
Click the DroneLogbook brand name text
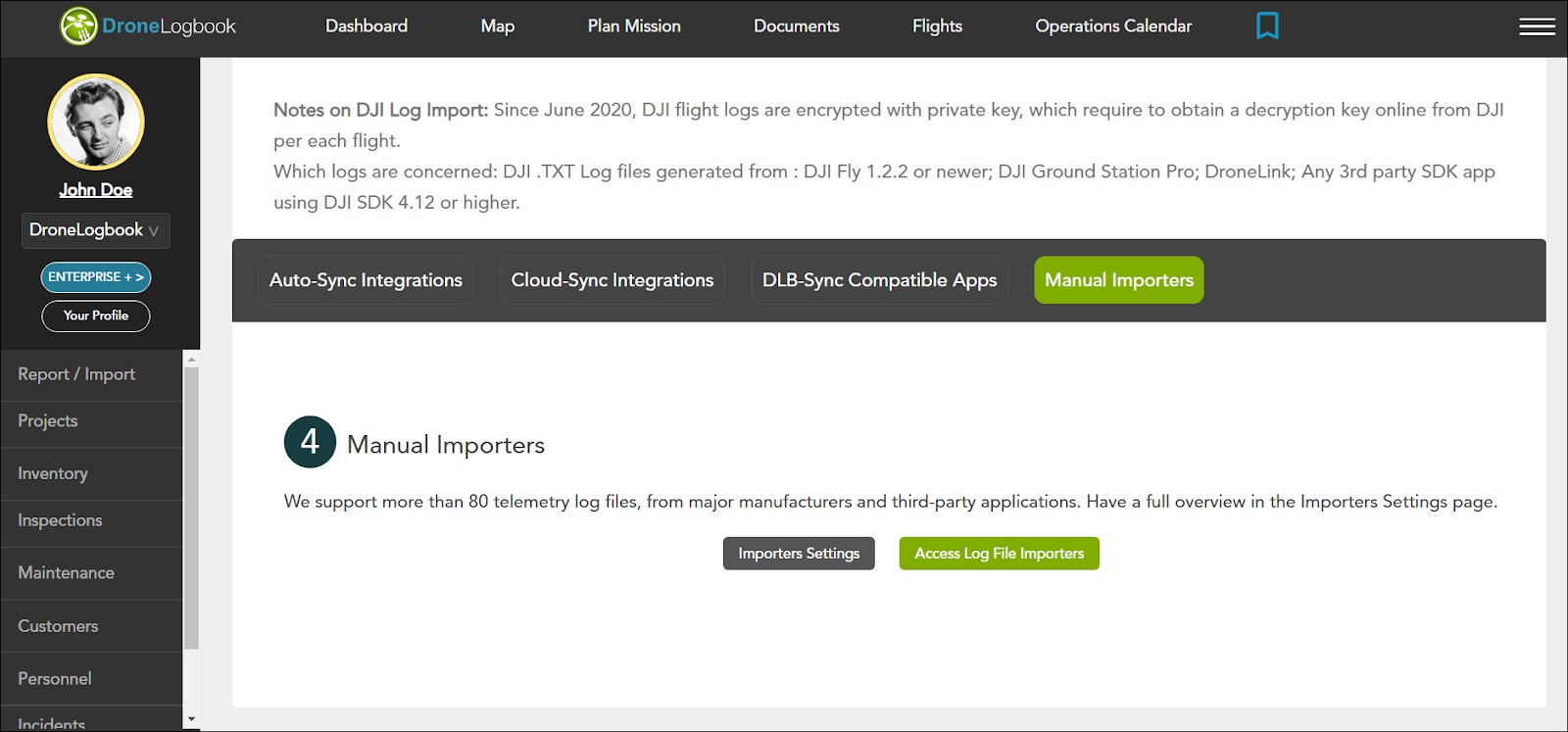170,26
